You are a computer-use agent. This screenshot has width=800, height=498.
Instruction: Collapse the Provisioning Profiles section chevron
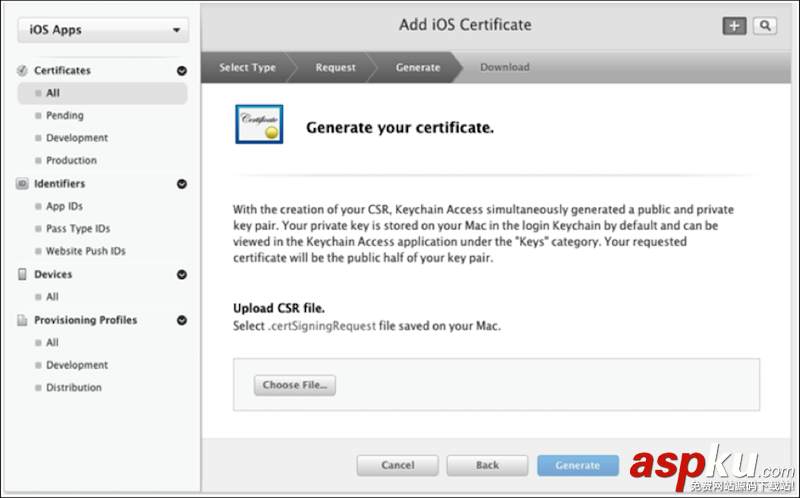point(182,320)
